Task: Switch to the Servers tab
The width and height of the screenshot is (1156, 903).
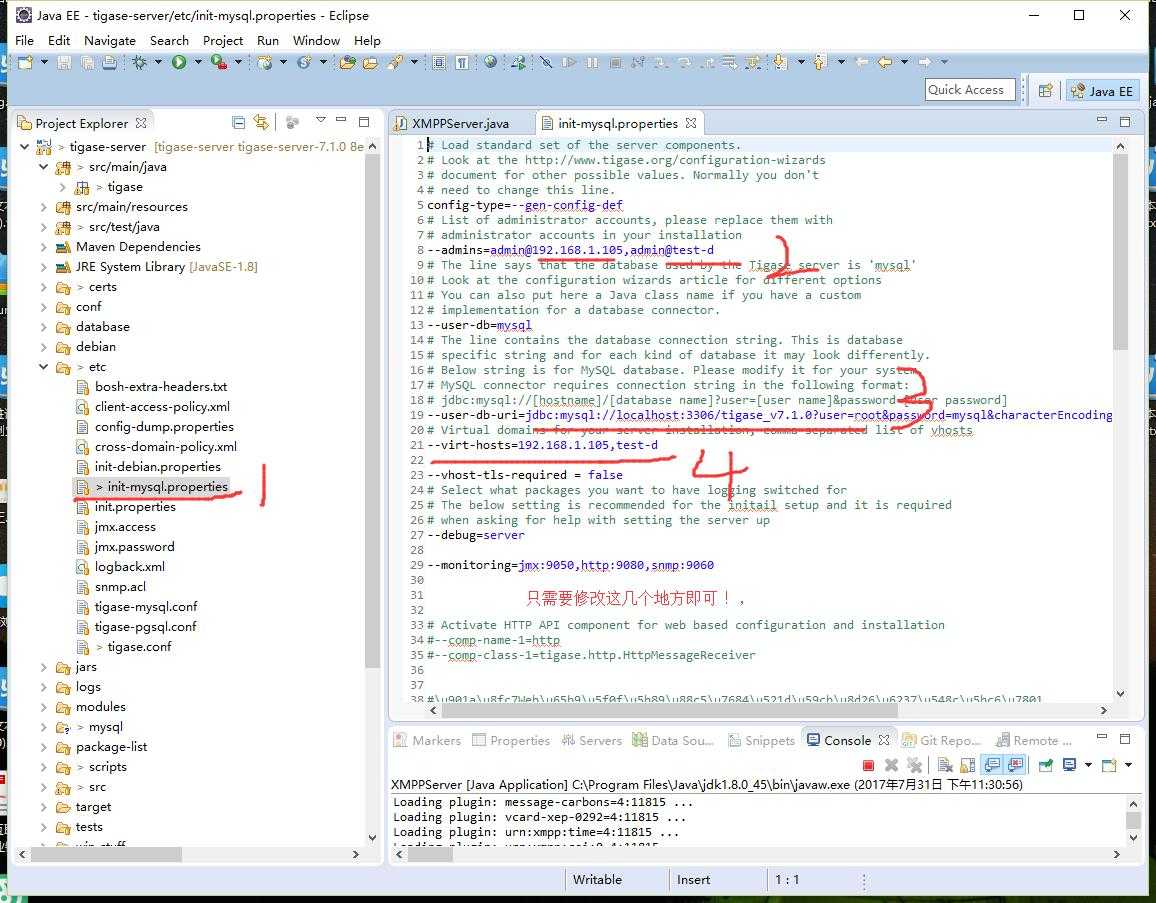Action: click(591, 740)
